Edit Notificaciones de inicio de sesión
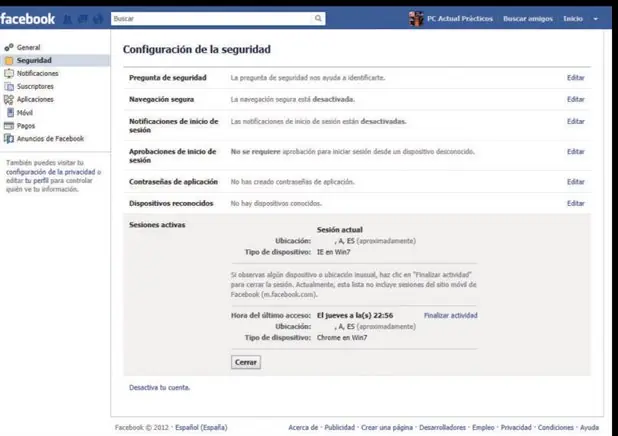The image size is (618, 436). pos(575,121)
